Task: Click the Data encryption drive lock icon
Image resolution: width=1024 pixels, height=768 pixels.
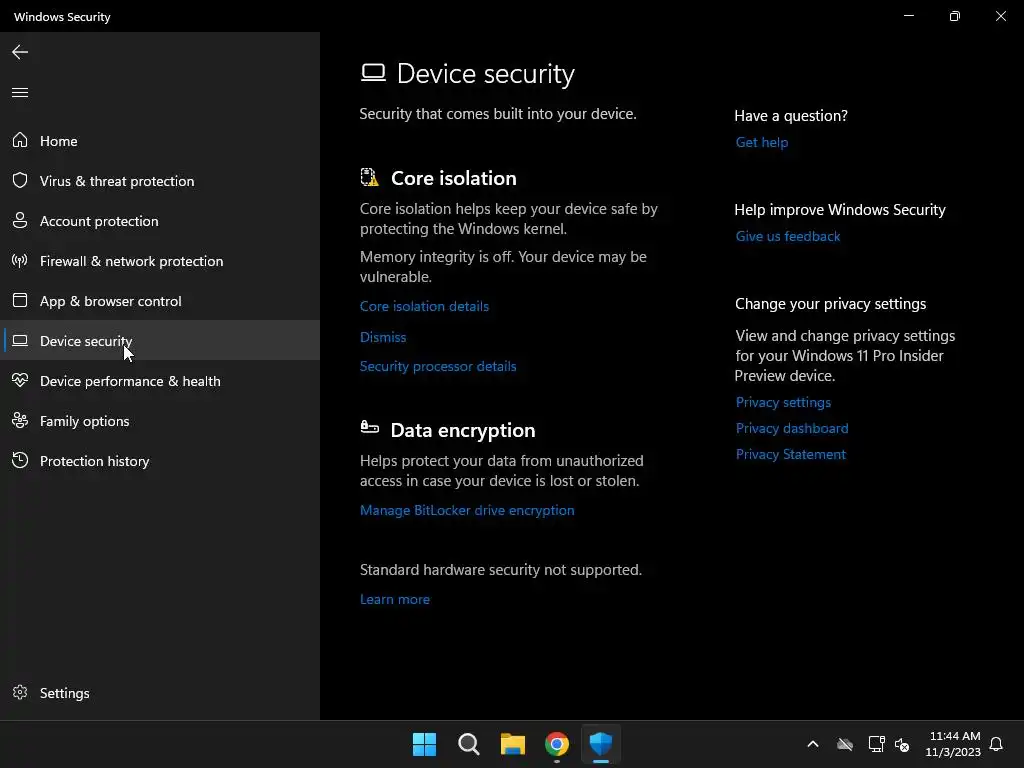Action: click(x=370, y=427)
